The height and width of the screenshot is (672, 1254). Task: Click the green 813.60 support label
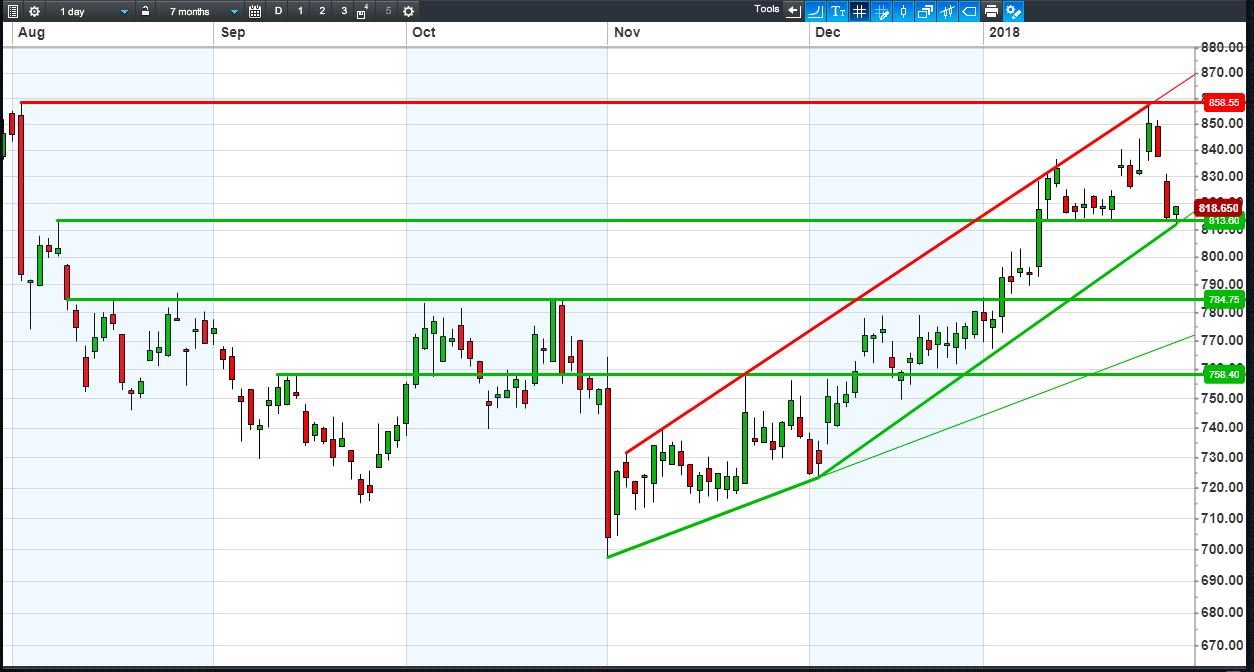click(x=1224, y=220)
